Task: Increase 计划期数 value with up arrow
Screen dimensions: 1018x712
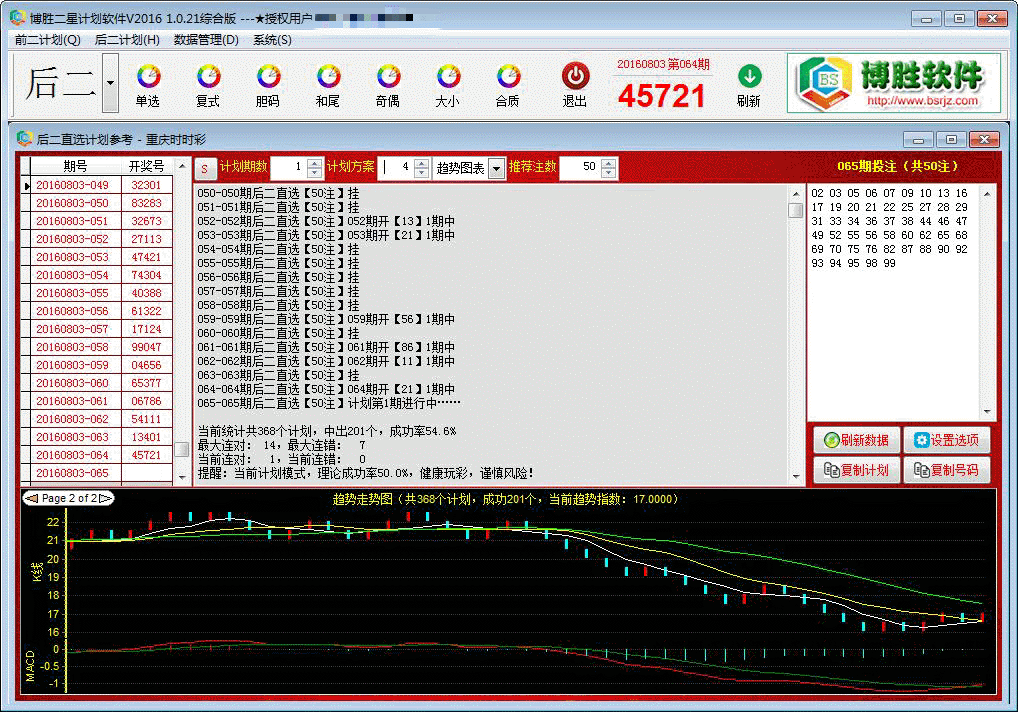Action: click(x=315, y=164)
